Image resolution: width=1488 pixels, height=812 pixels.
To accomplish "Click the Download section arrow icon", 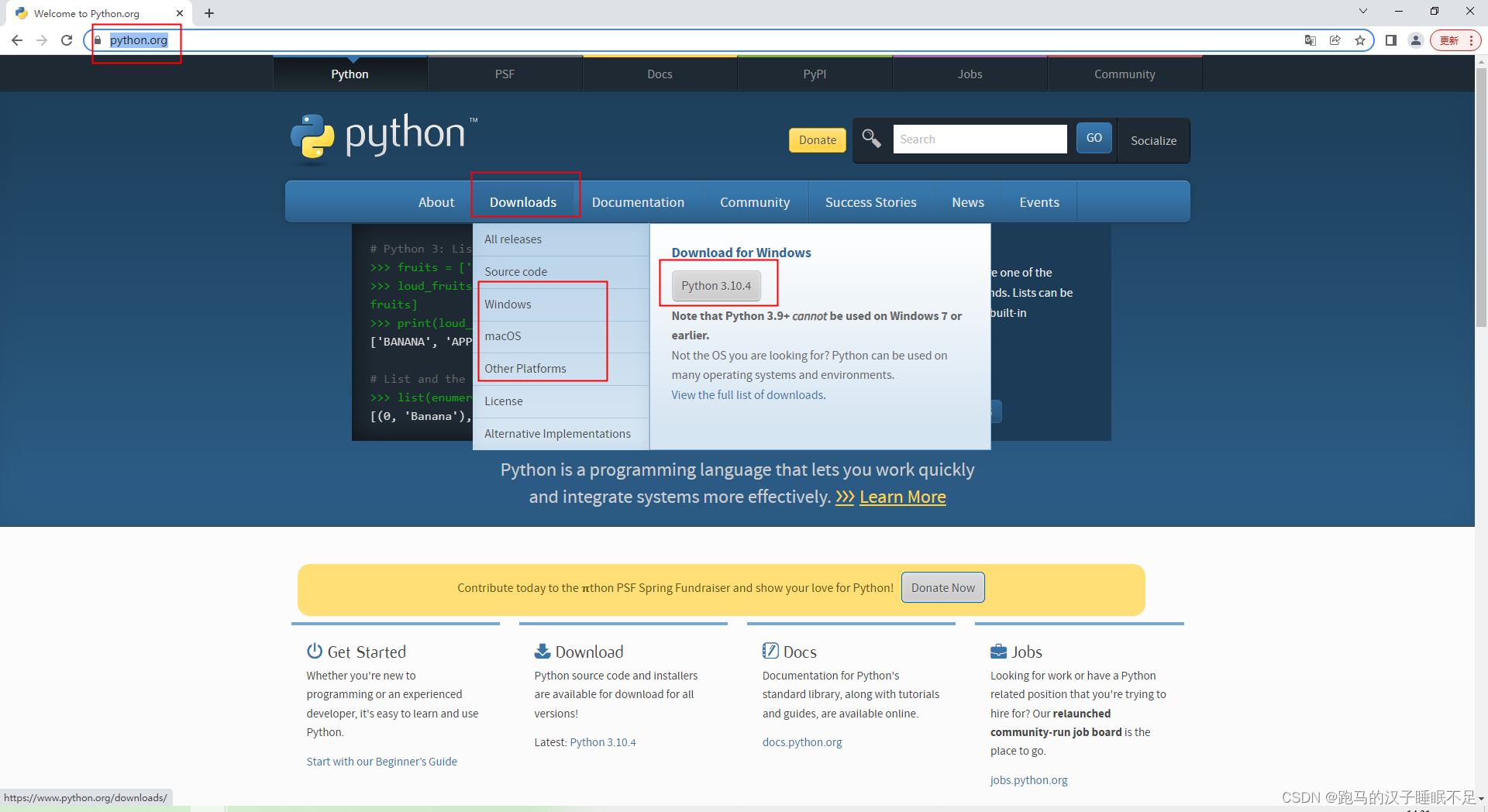I will click(542, 651).
